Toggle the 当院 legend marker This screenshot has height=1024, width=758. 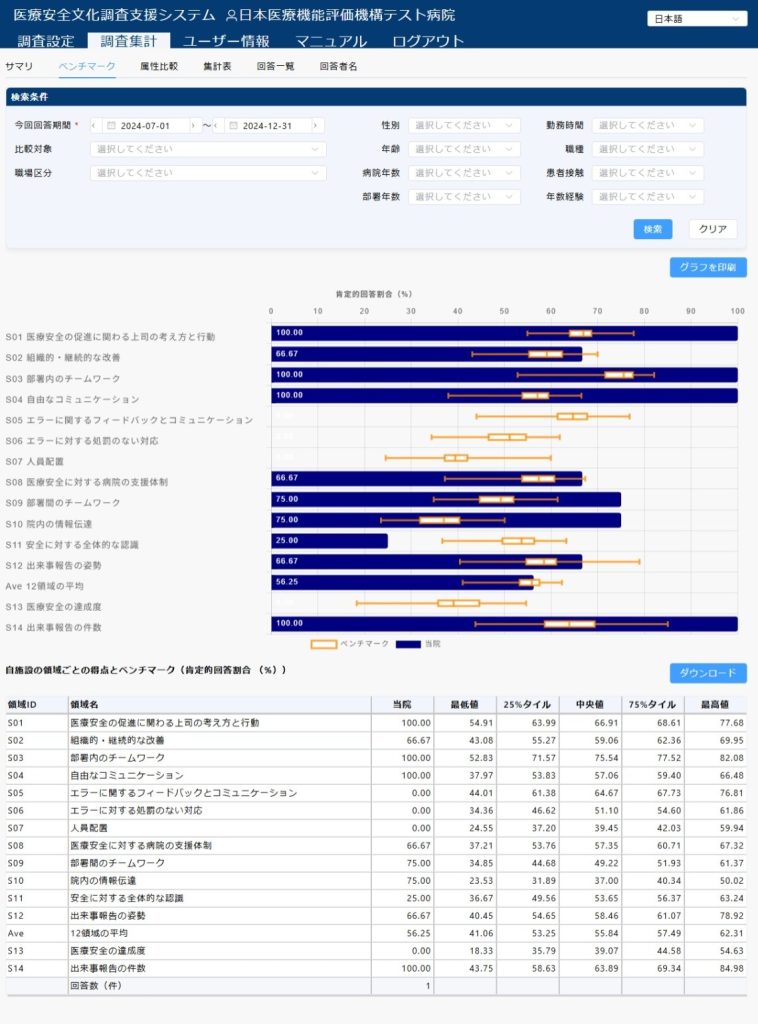click(408, 644)
